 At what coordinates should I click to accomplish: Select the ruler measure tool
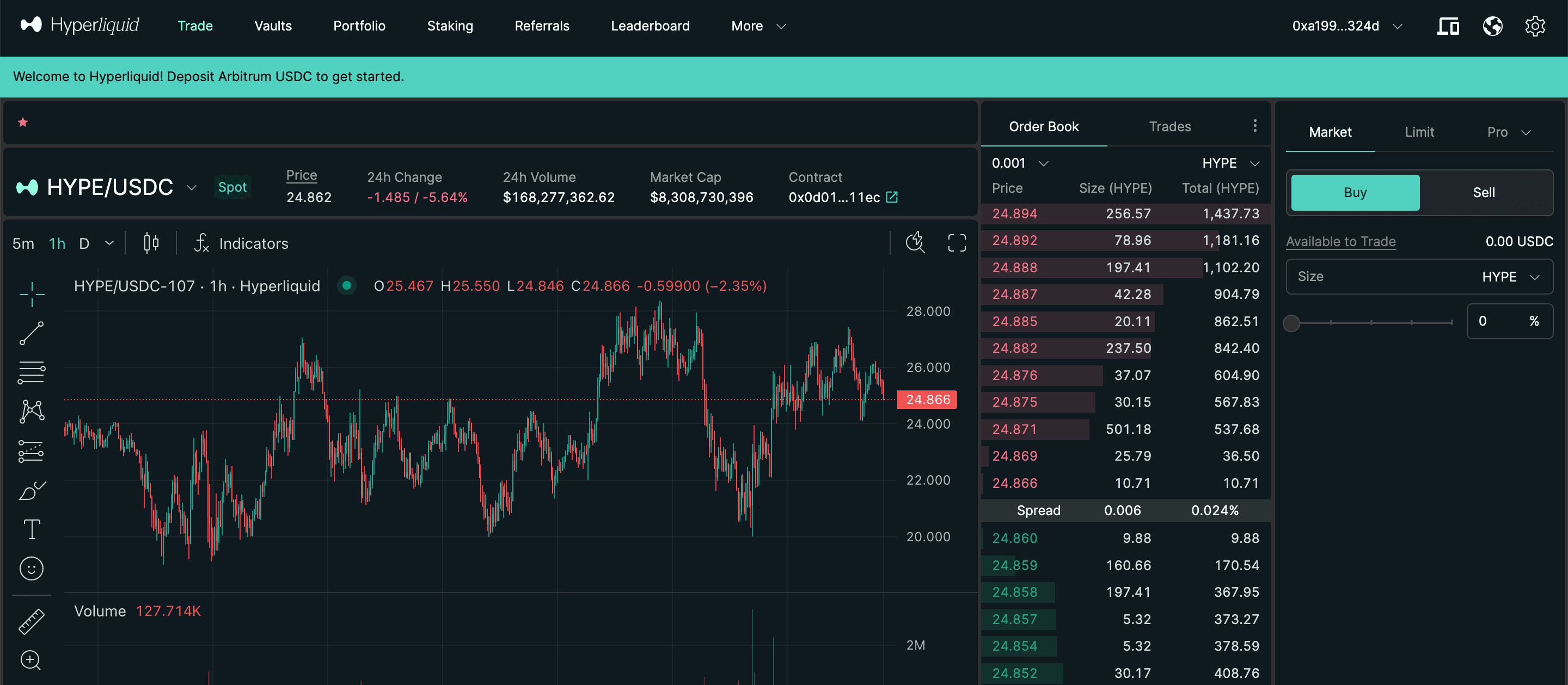point(32,622)
